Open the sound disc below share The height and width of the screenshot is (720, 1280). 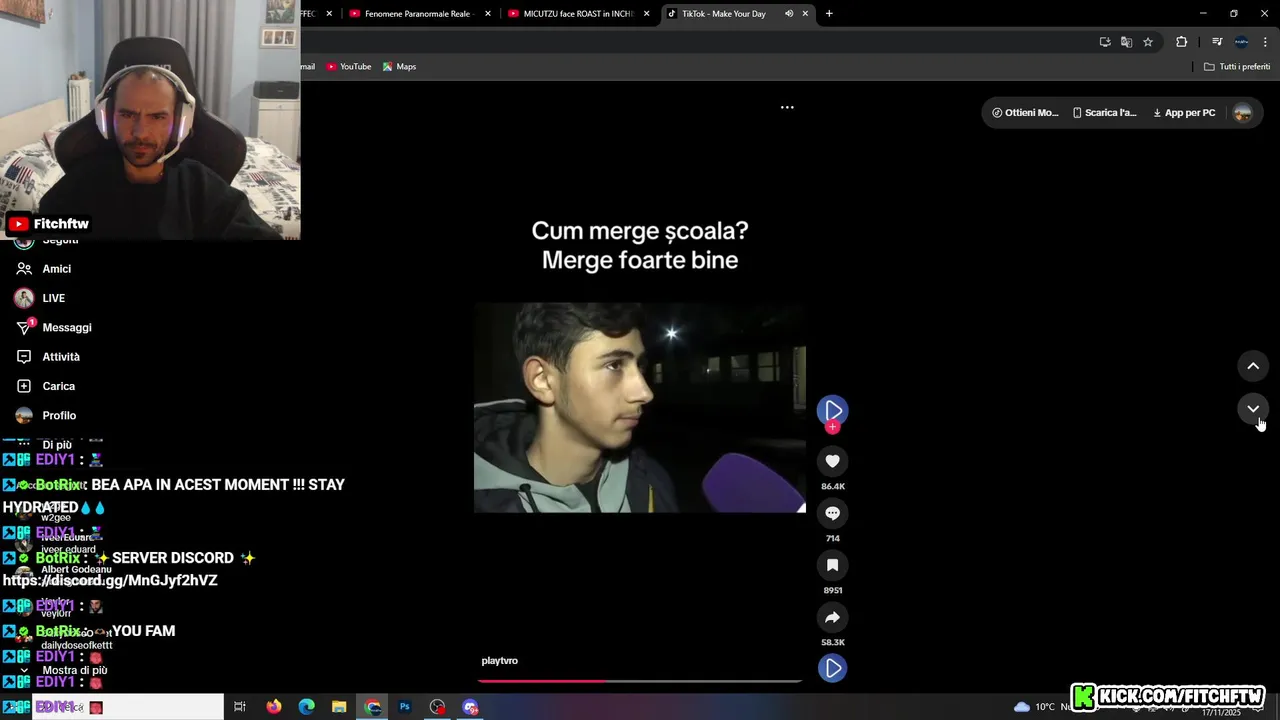[x=832, y=668]
